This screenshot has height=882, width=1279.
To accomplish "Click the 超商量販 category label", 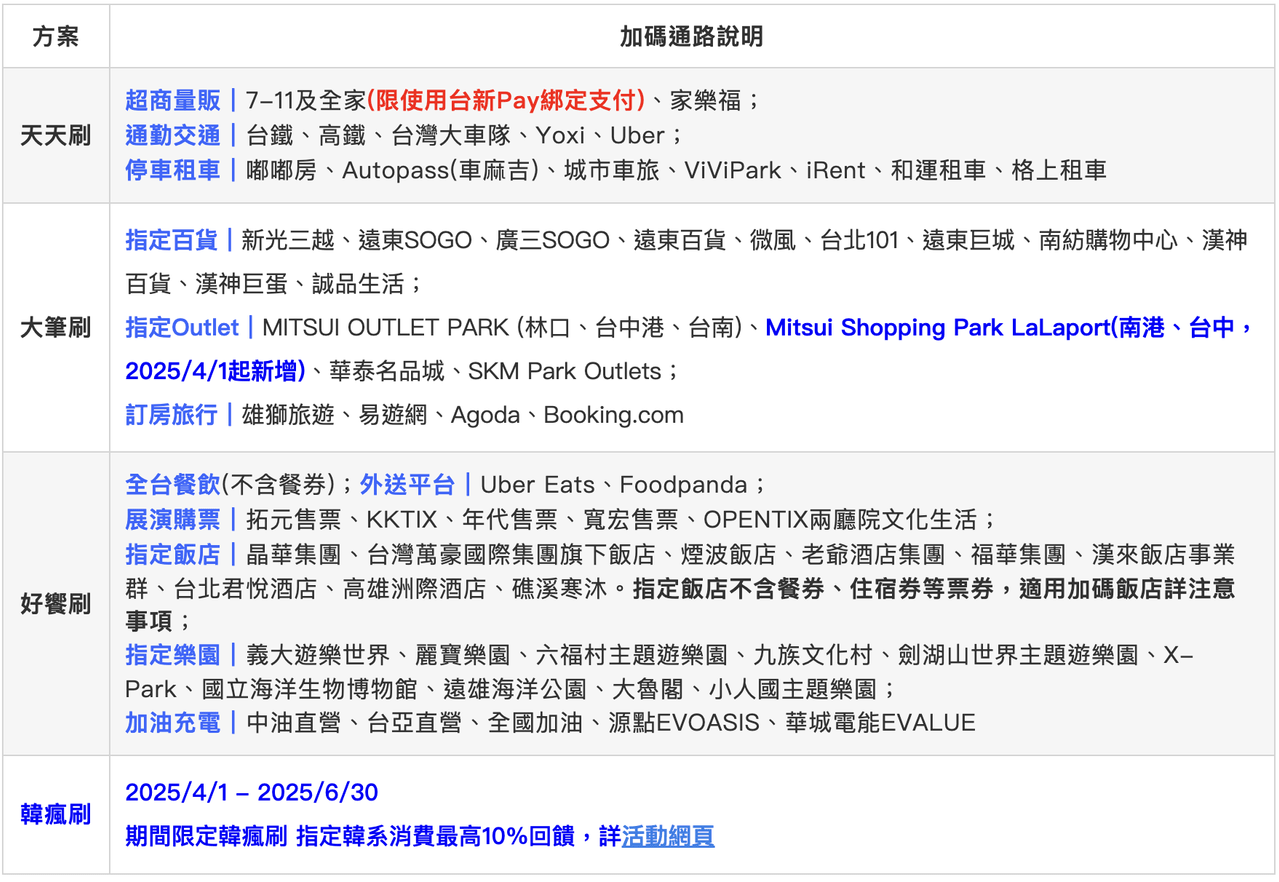I will 173,100.
